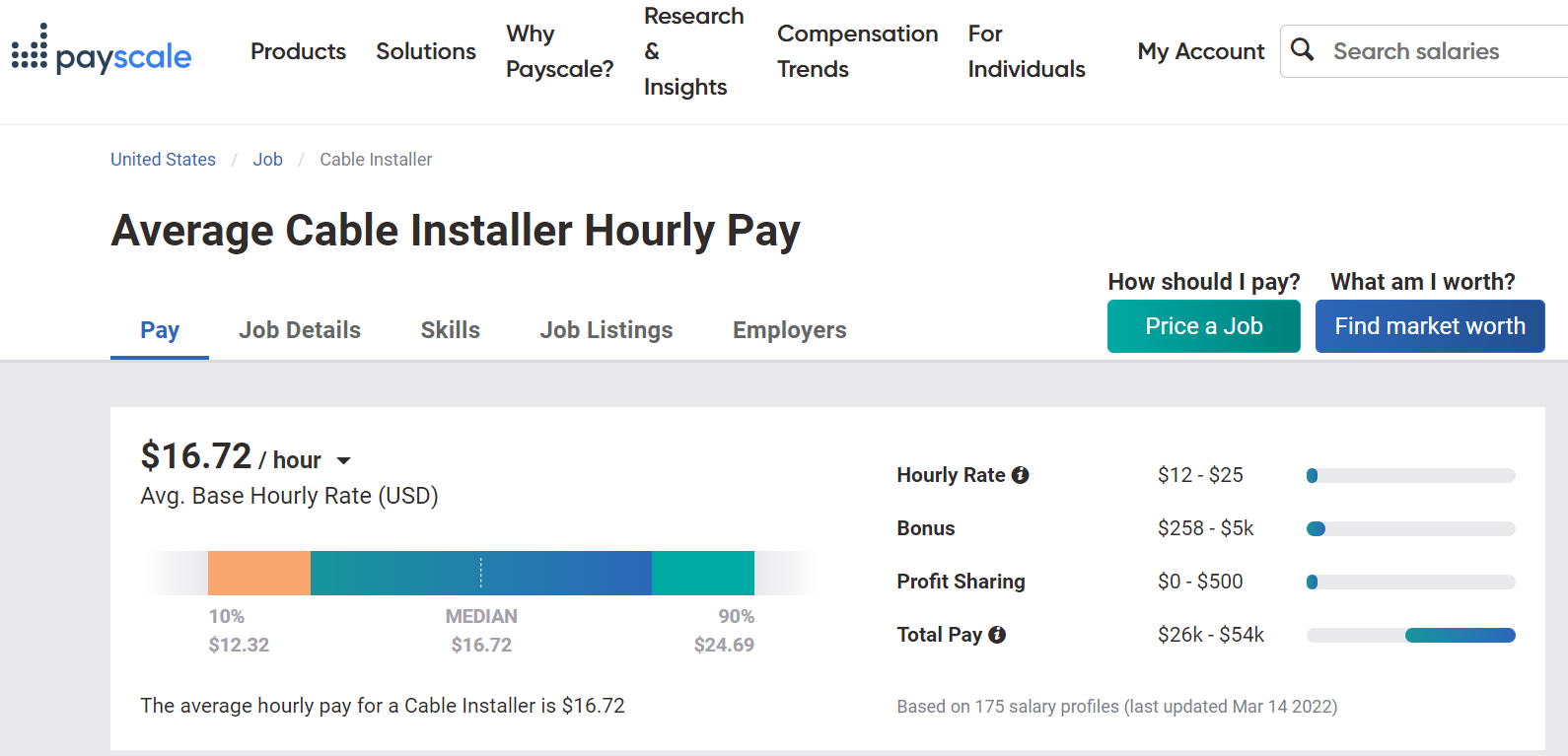Click the Hourly Rate label
Image resolution: width=1568 pixels, height=756 pixels.
951,475
